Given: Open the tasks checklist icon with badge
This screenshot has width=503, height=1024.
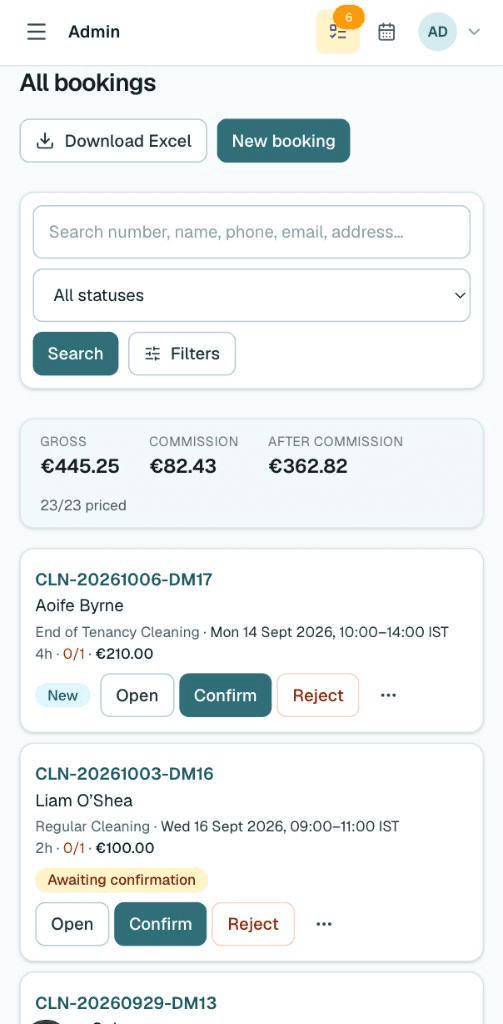Looking at the screenshot, I should tap(338, 31).
